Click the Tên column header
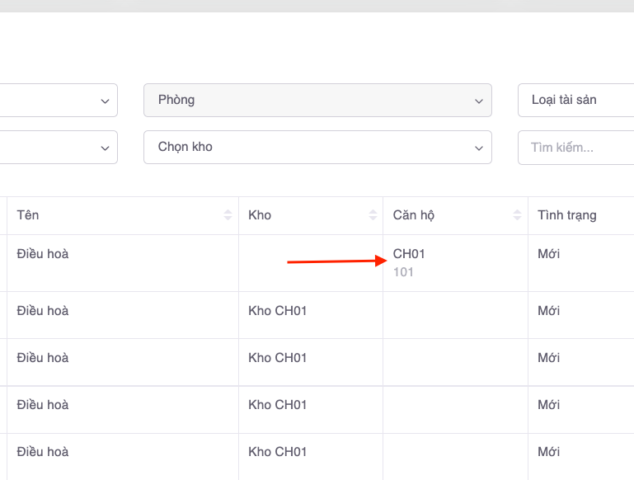634x480 pixels. (x=29, y=216)
